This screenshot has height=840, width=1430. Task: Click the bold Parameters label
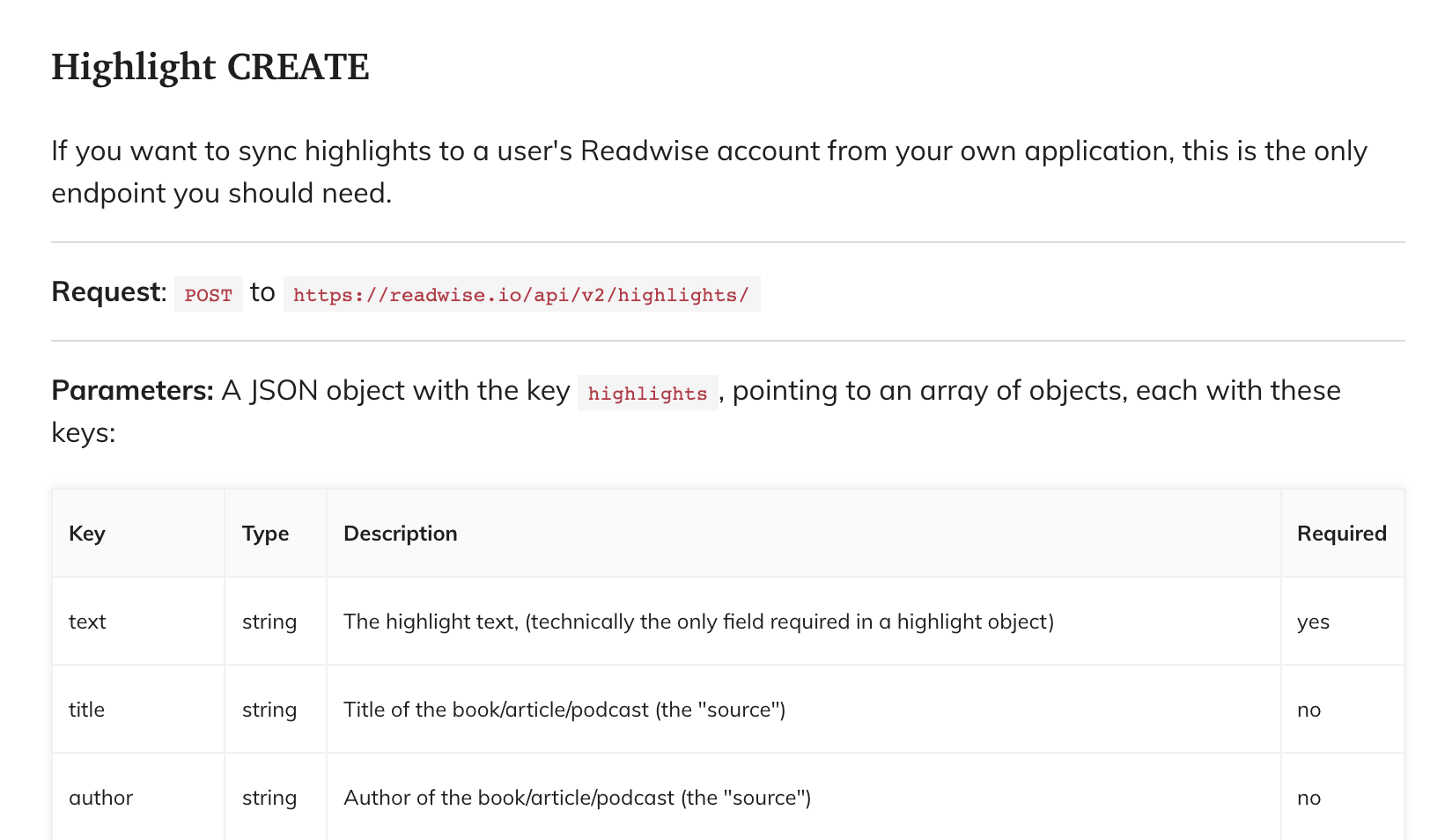(132, 390)
